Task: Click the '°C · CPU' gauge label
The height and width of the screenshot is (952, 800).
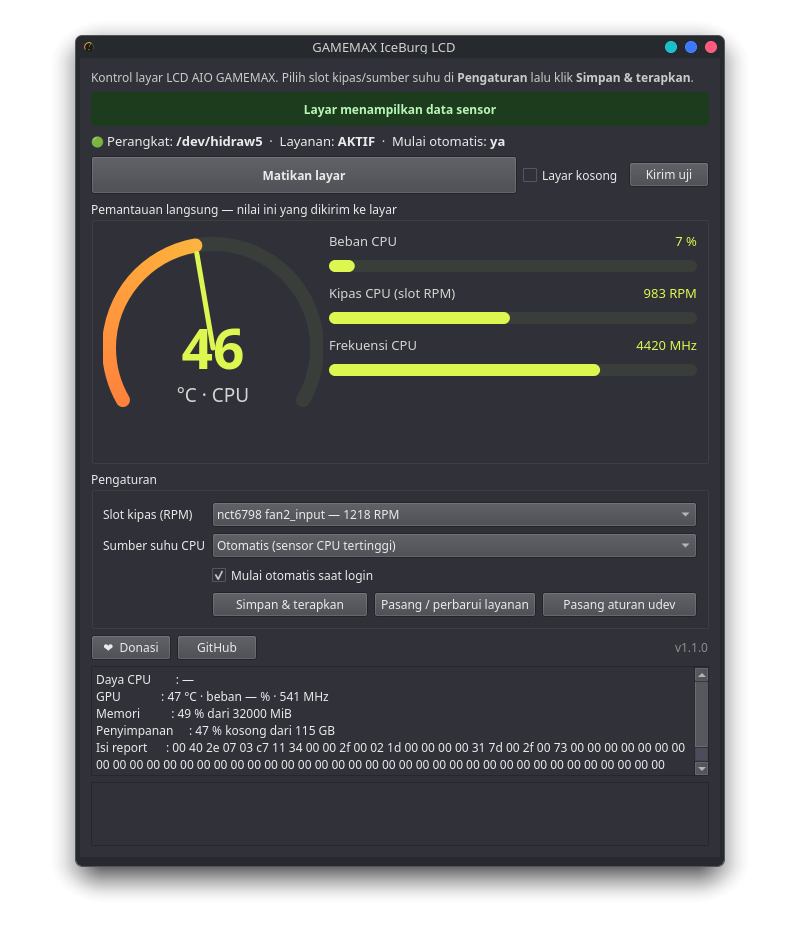Action: pos(212,395)
